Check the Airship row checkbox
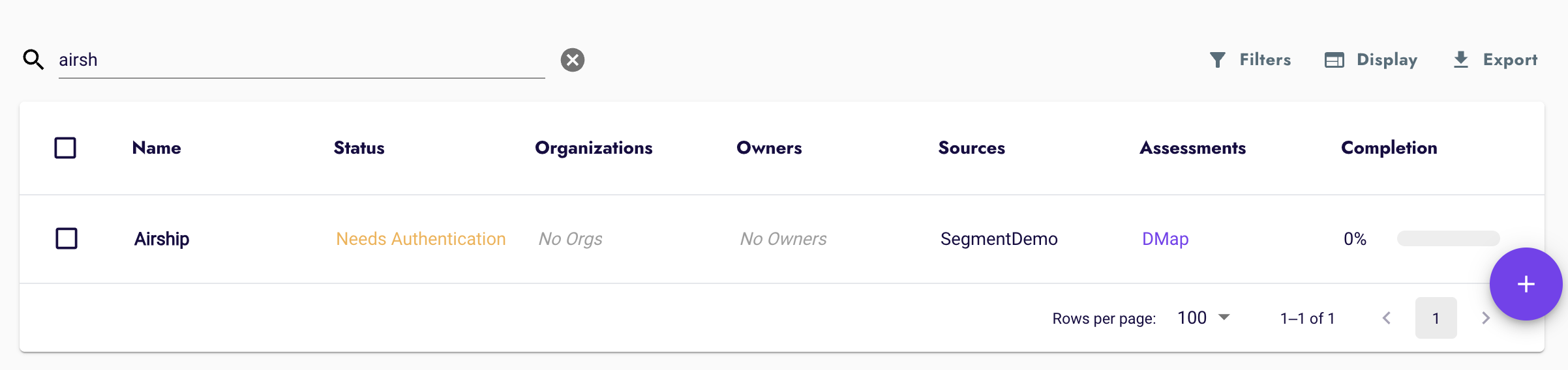Image resolution: width=1568 pixels, height=370 pixels. [x=67, y=238]
